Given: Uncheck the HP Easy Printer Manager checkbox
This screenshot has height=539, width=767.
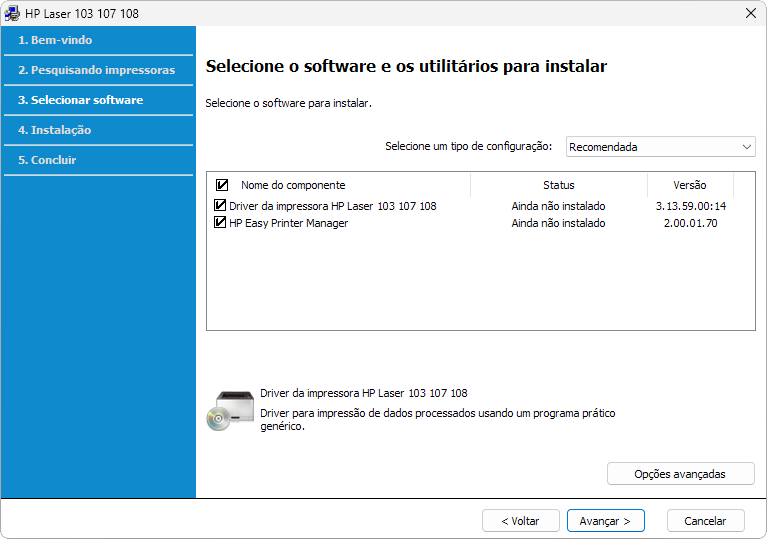Looking at the screenshot, I should tap(220, 223).
